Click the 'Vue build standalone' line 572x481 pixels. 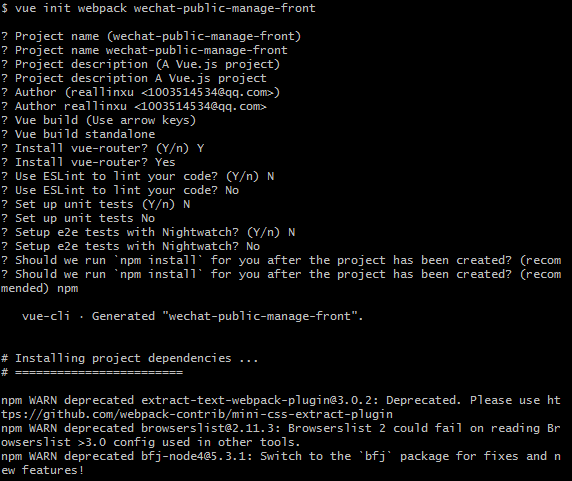78,134
